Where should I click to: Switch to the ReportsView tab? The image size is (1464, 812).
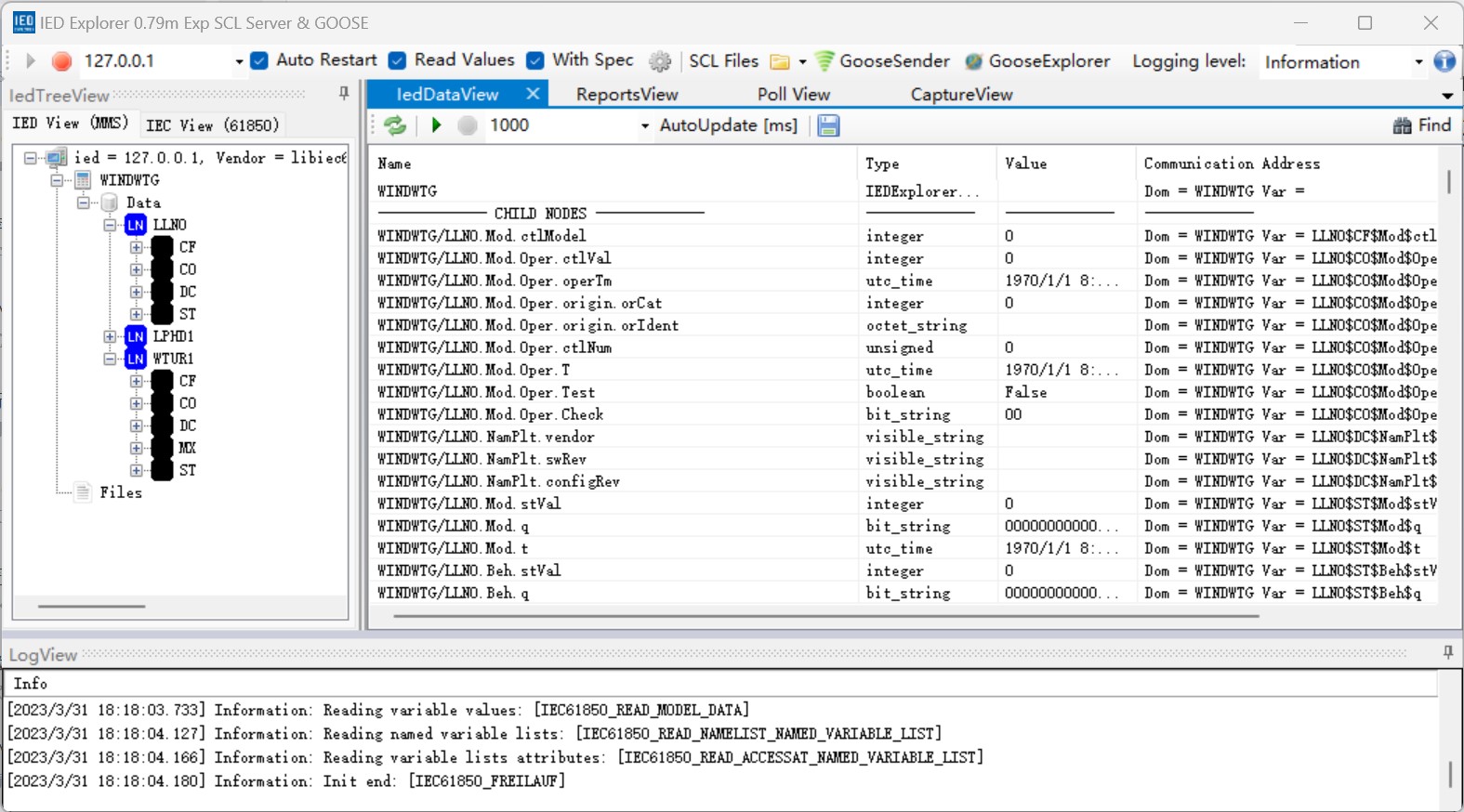click(626, 95)
